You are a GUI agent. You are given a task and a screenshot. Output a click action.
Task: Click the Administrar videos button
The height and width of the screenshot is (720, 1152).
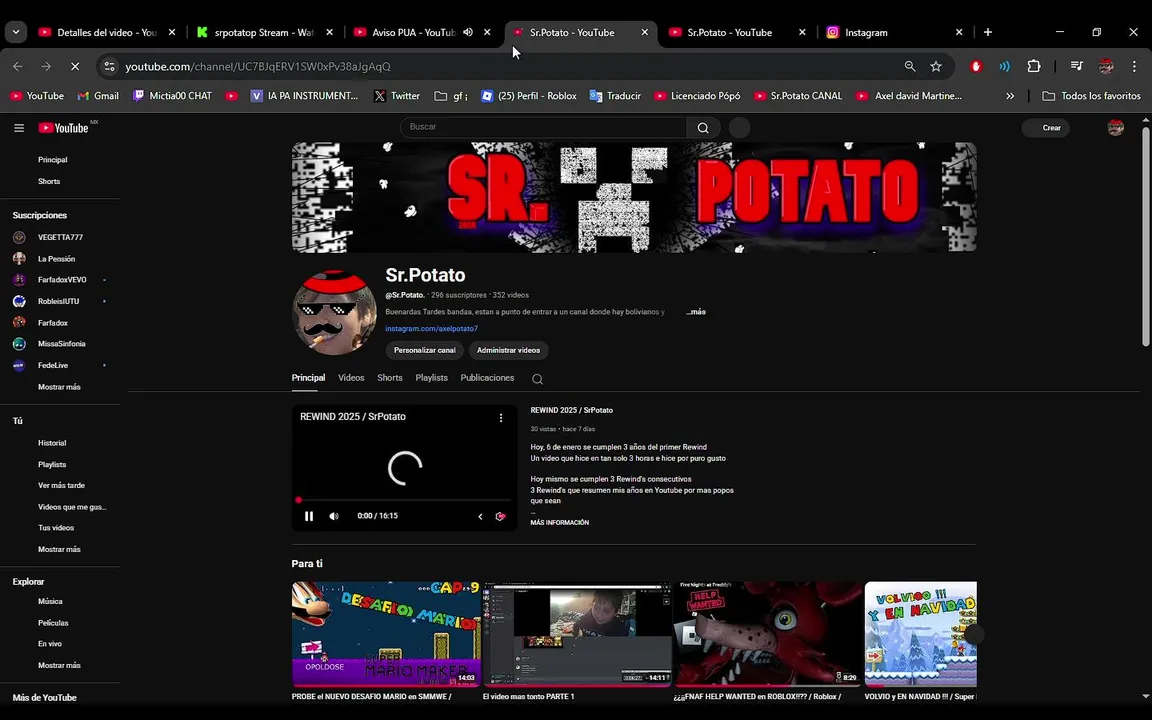tap(508, 350)
